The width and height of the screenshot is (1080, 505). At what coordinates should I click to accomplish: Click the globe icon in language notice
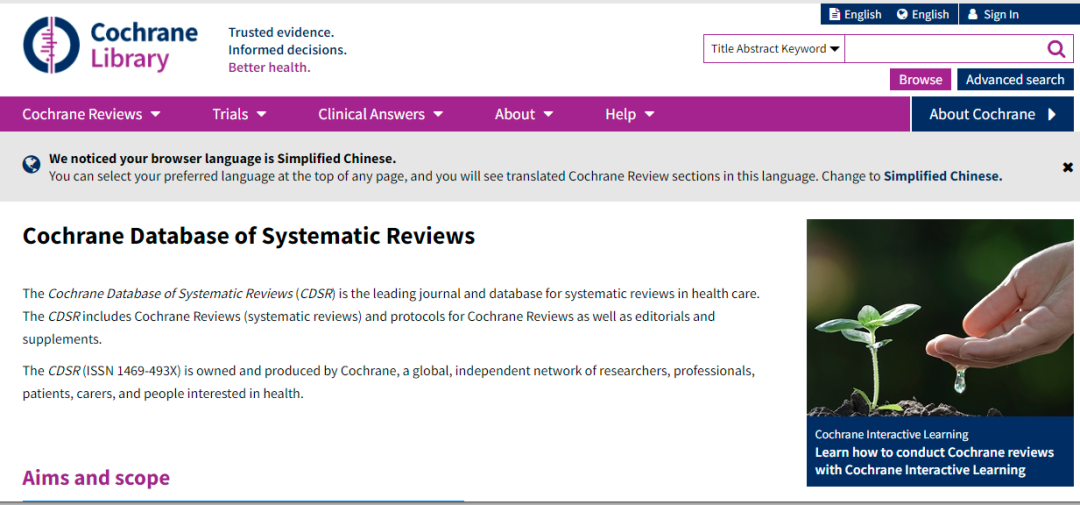[32, 164]
